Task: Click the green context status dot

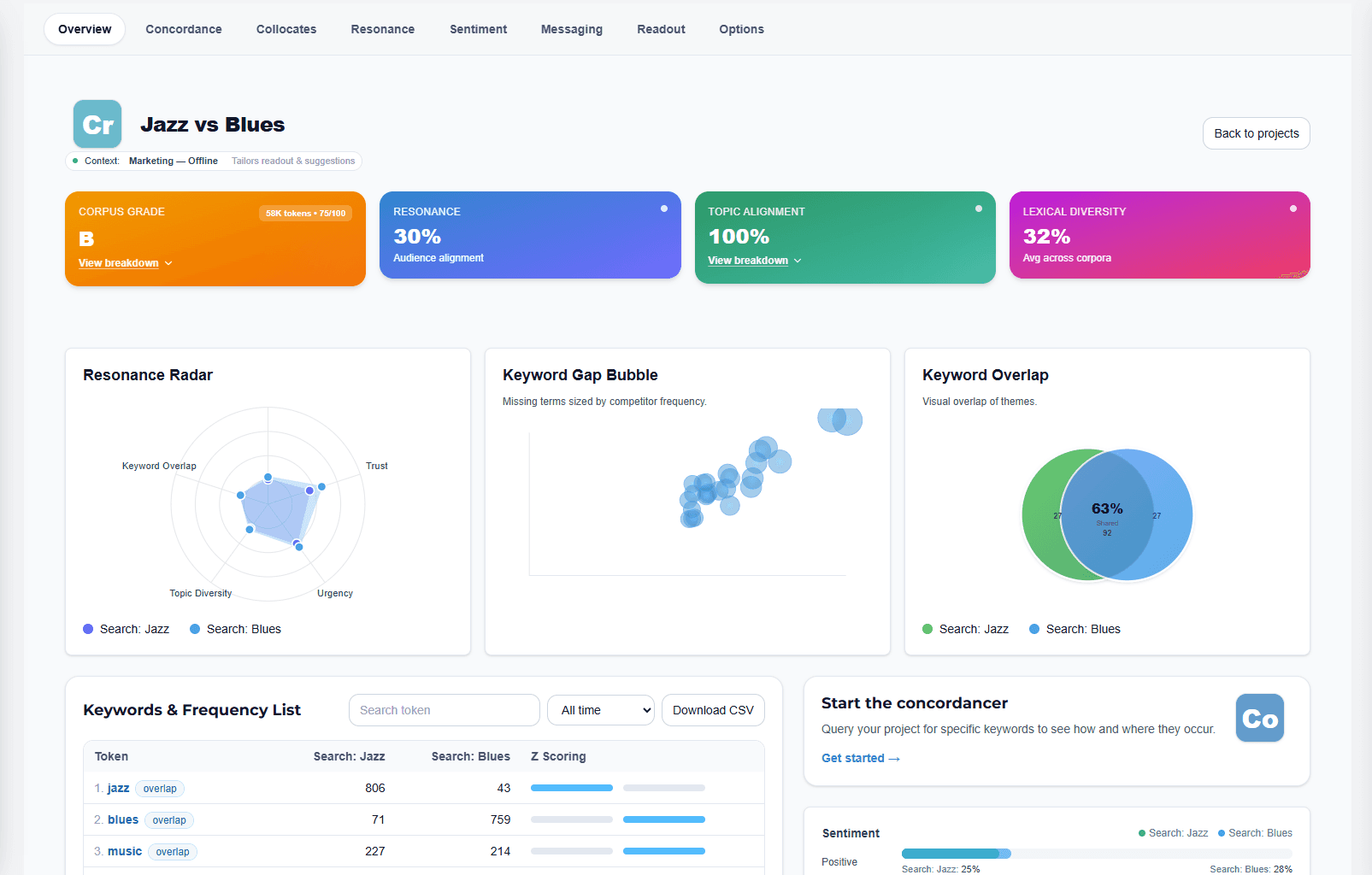Action: tap(75, 161)
